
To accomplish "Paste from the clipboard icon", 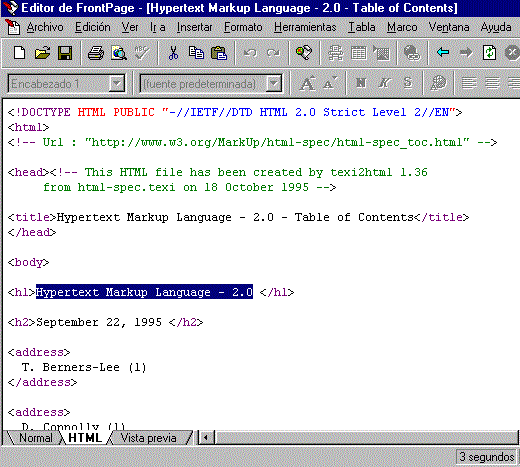I will click(x=219, y=53).
